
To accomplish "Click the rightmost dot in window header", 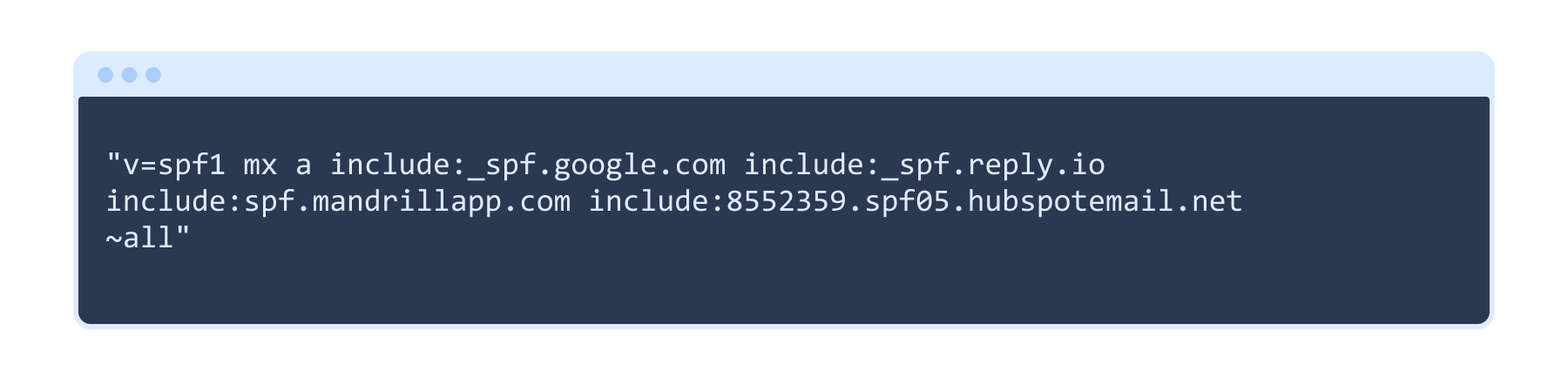I will point(153,75).
